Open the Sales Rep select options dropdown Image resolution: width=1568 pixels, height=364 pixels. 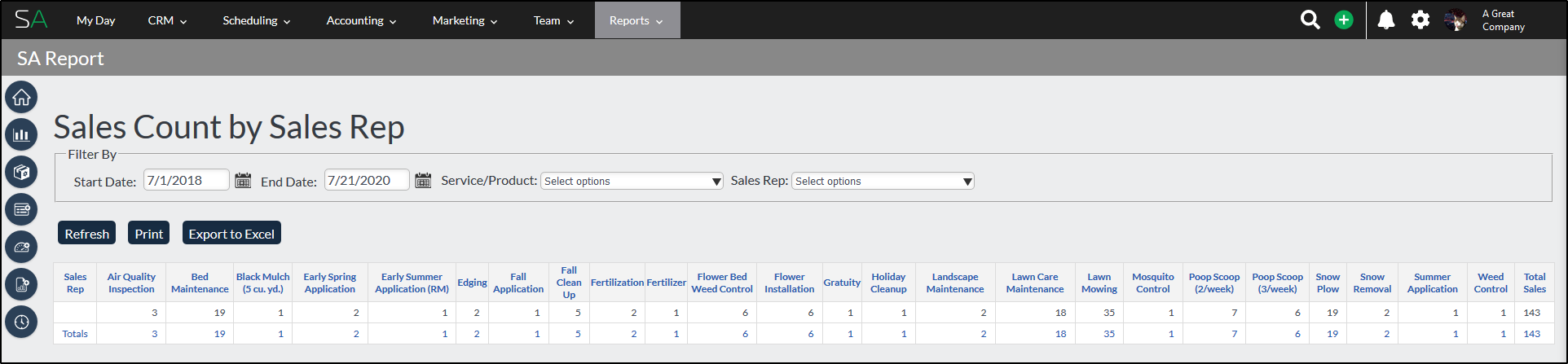click(x=883, y=181)
